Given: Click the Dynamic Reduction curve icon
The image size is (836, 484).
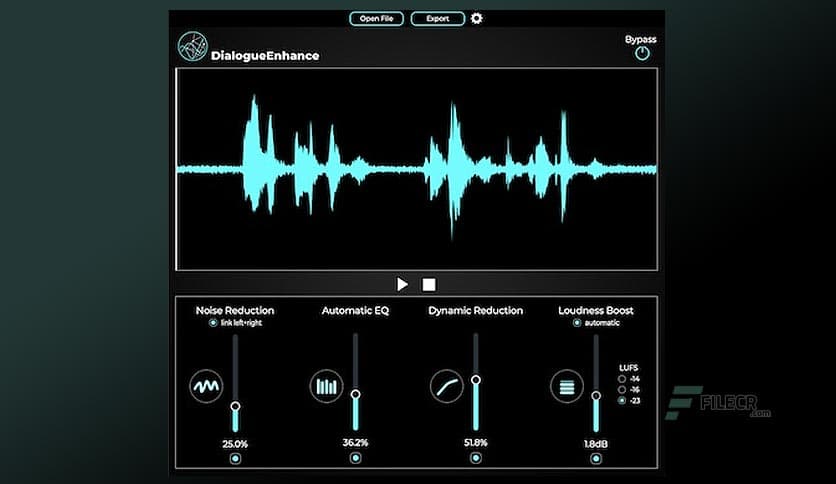Looking at the screenshot, I should point(446,386).
